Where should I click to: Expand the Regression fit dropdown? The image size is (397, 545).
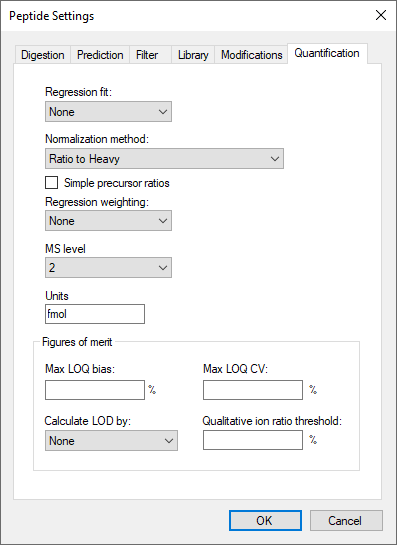pos(108,112)
